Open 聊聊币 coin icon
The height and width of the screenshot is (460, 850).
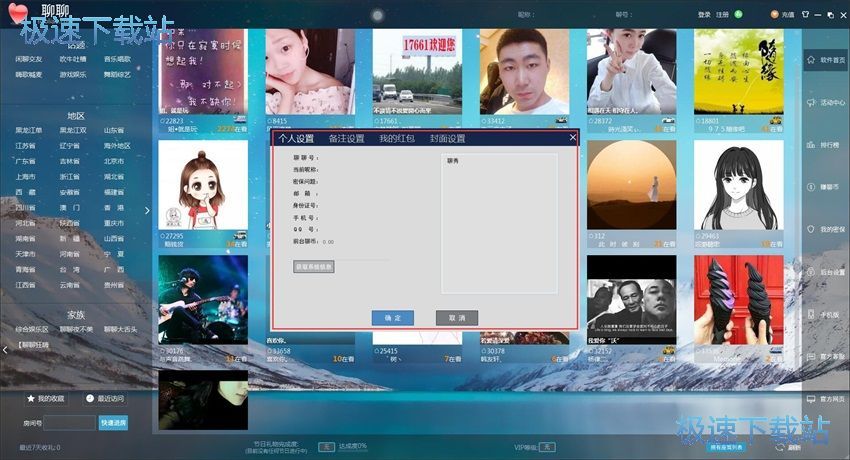(811, 187)
